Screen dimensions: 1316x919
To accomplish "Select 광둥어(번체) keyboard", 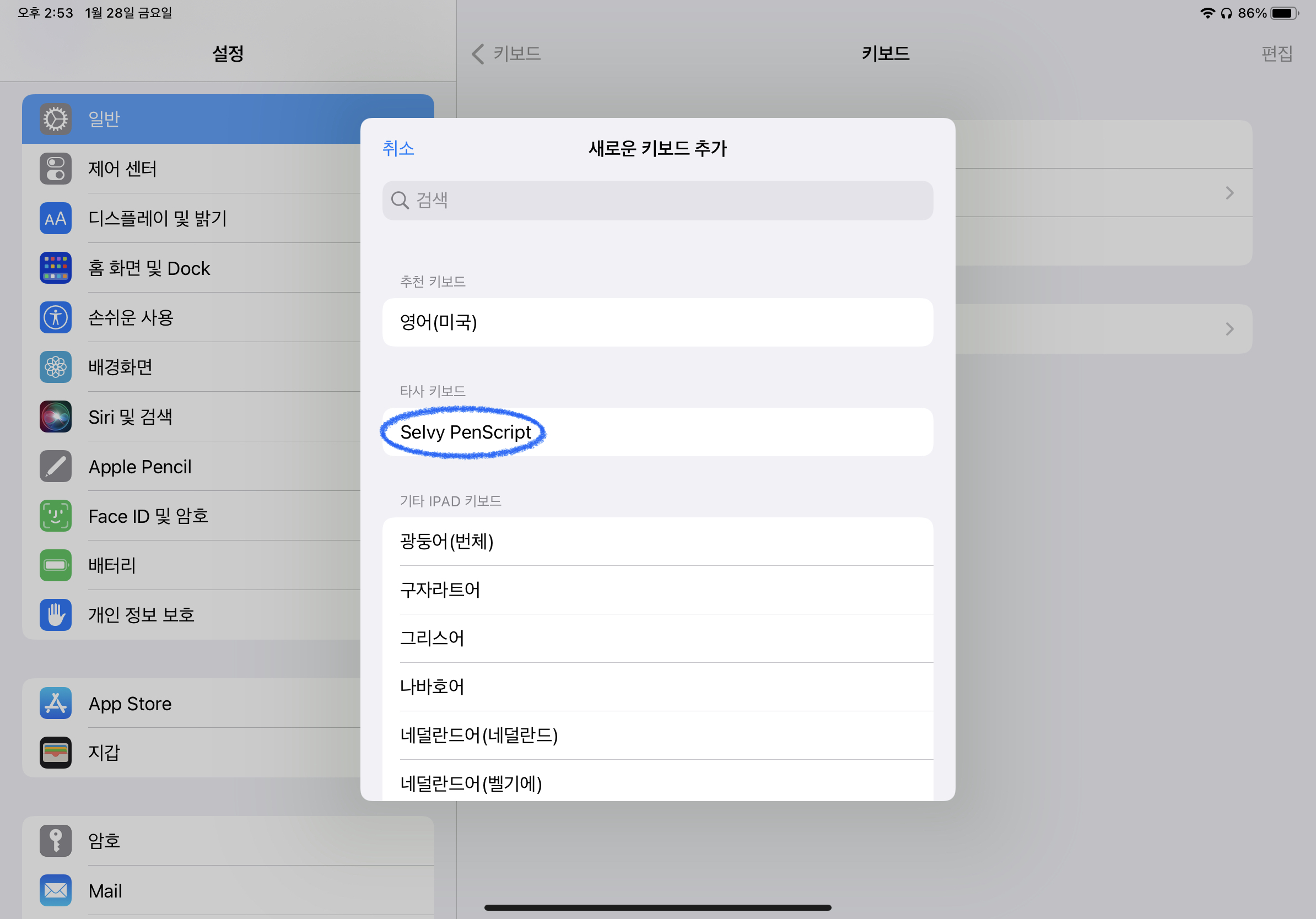I will click(x=657, y=542).
